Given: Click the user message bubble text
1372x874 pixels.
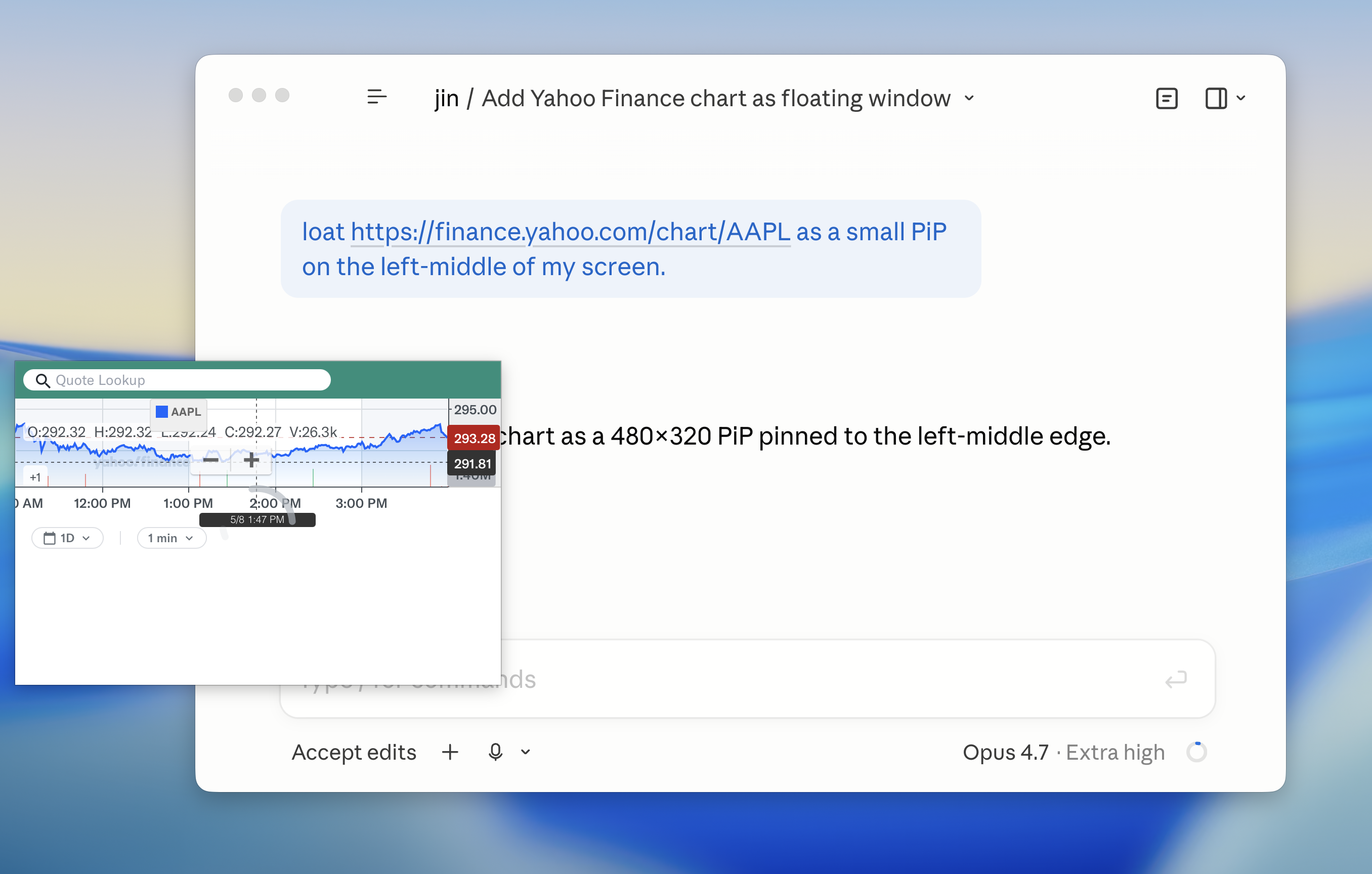Looking at the screenshot, I should coord(624,249).
